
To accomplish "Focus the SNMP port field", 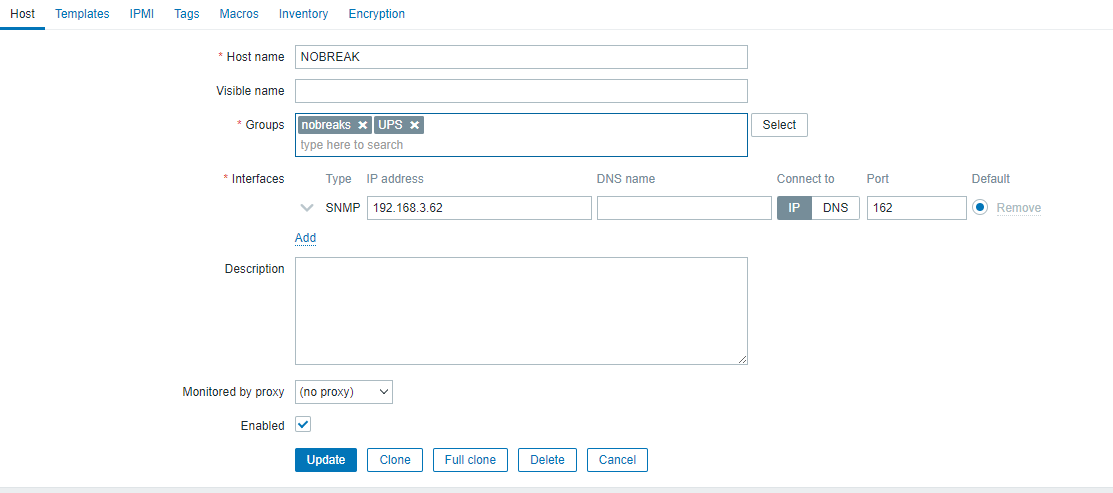I will coord(916,208).
